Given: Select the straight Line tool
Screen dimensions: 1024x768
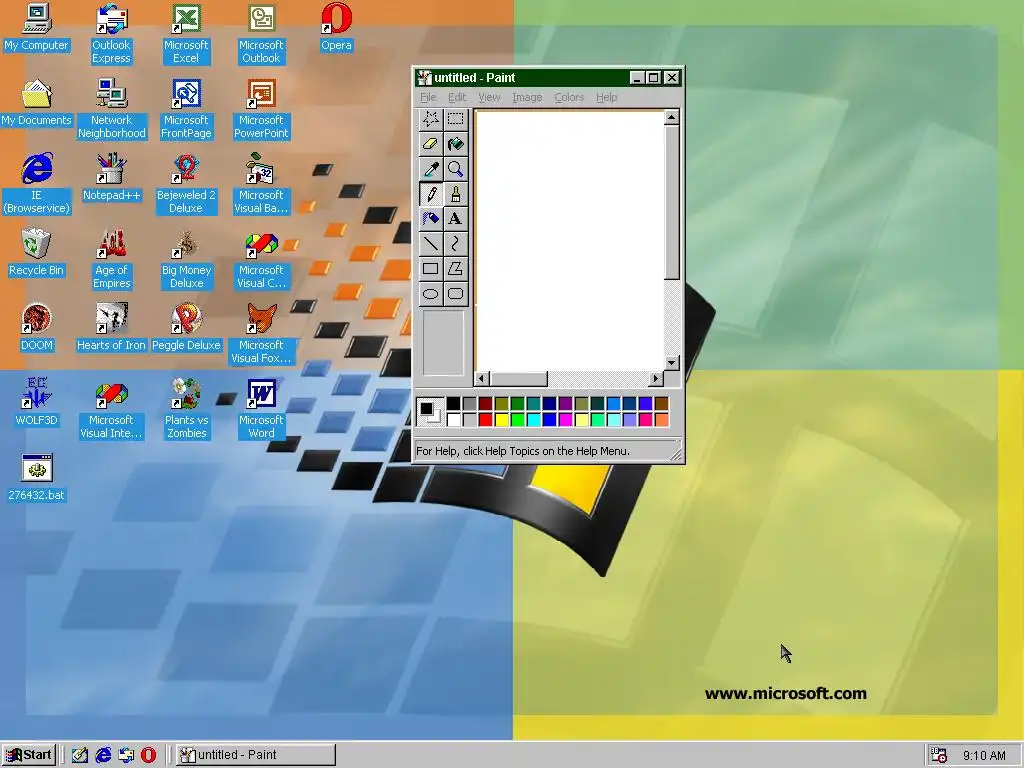Looking at the screenshot, I should (x=430, y=244).
